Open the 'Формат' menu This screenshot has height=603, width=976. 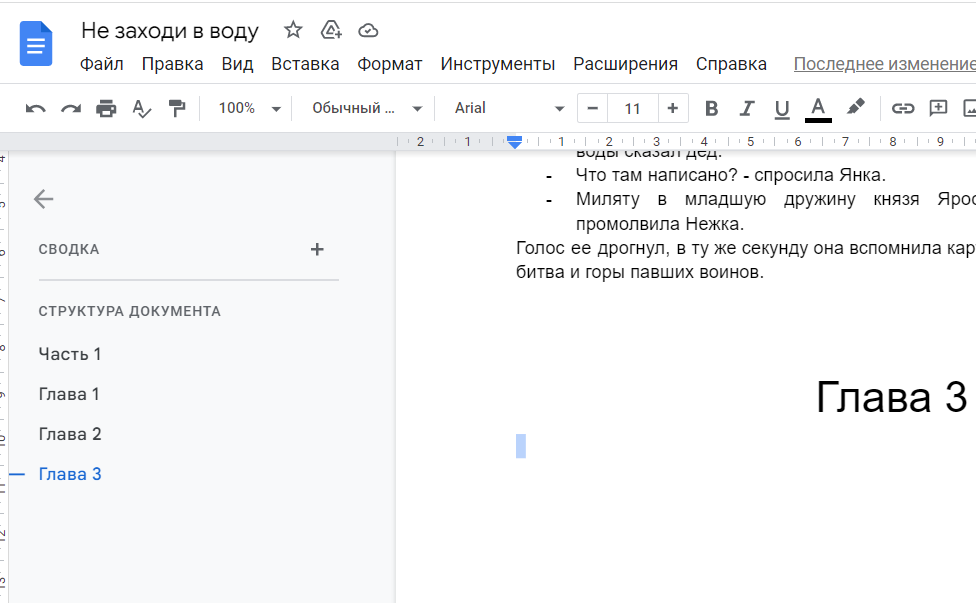pyautogui.click(x=390, y=64)
